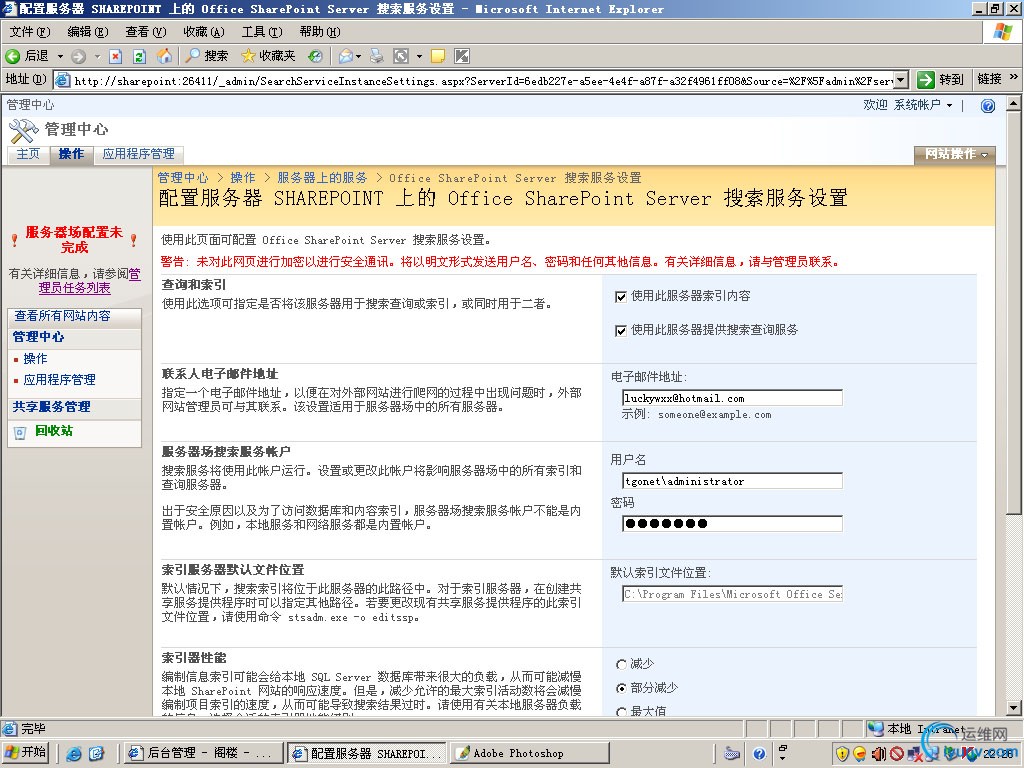Viewport: 1024px width, 768px height.
Task: Click the Start (开始) button
Action: point(26,753)
